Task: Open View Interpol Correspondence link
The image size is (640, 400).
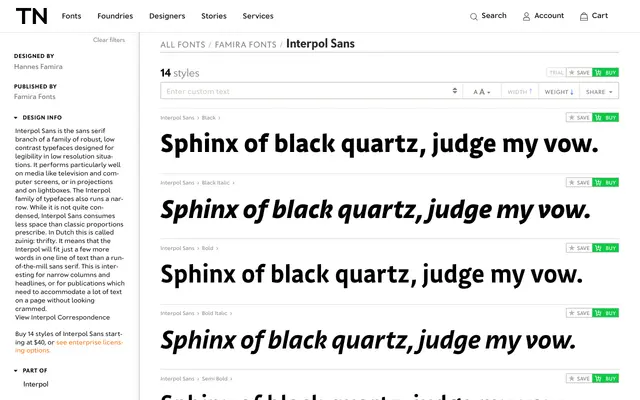Action: point(62,317)
